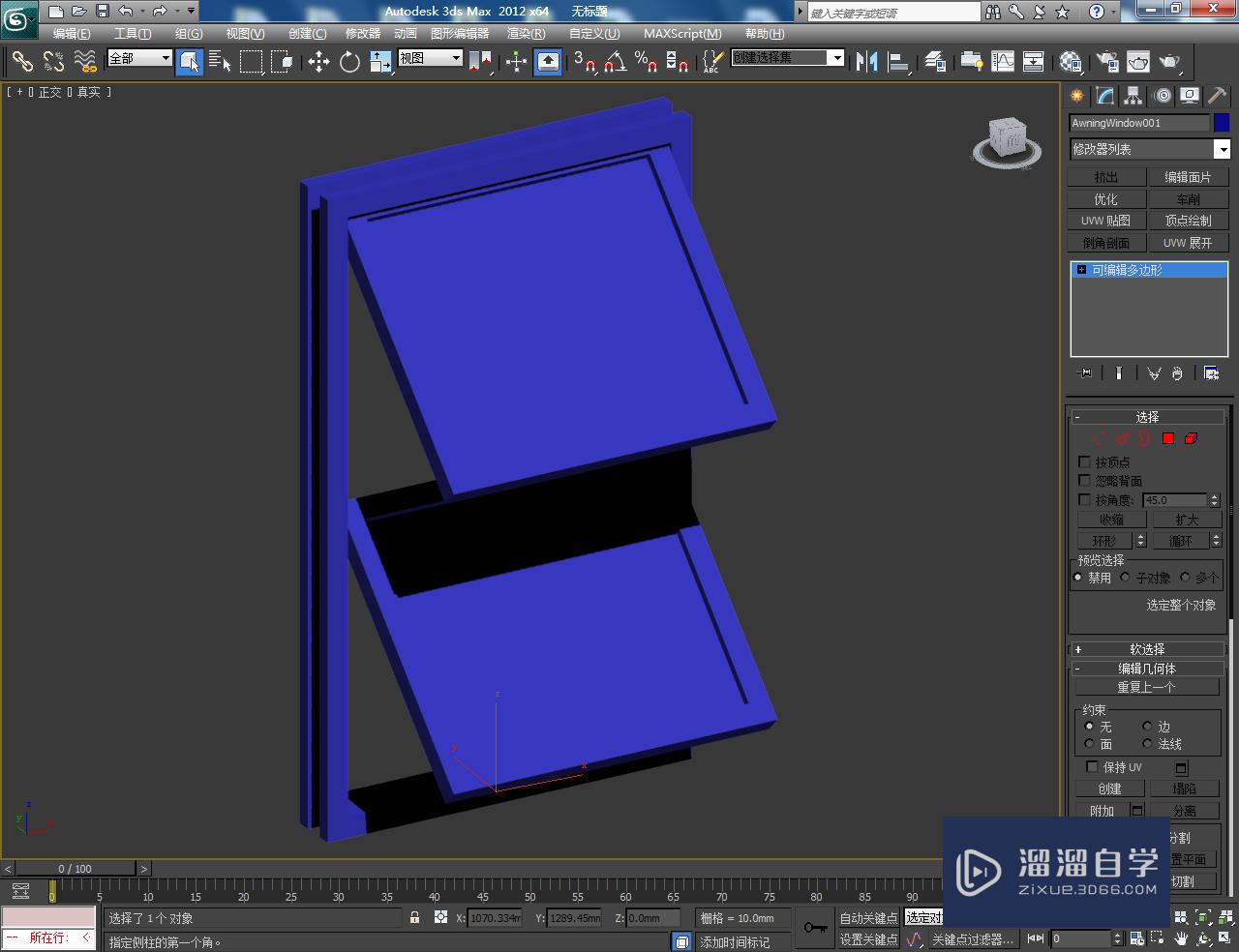Open the Layer Manager
Viewport: 1239px width, 952px height.
(x=935, y=62)
